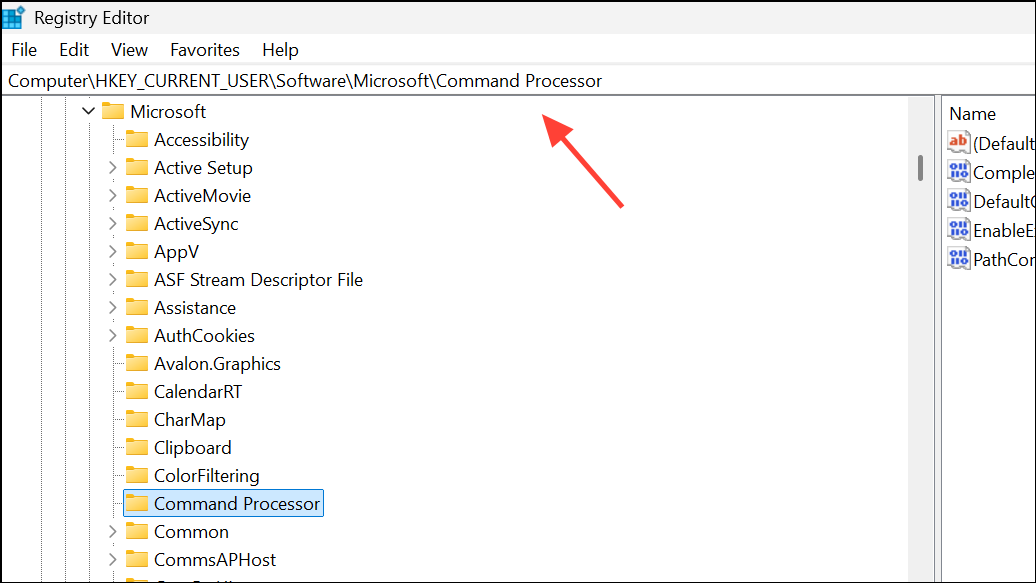Click the Active Setup folder icon
Viewport: 1036px width, 583px height.
pos(137,167)
